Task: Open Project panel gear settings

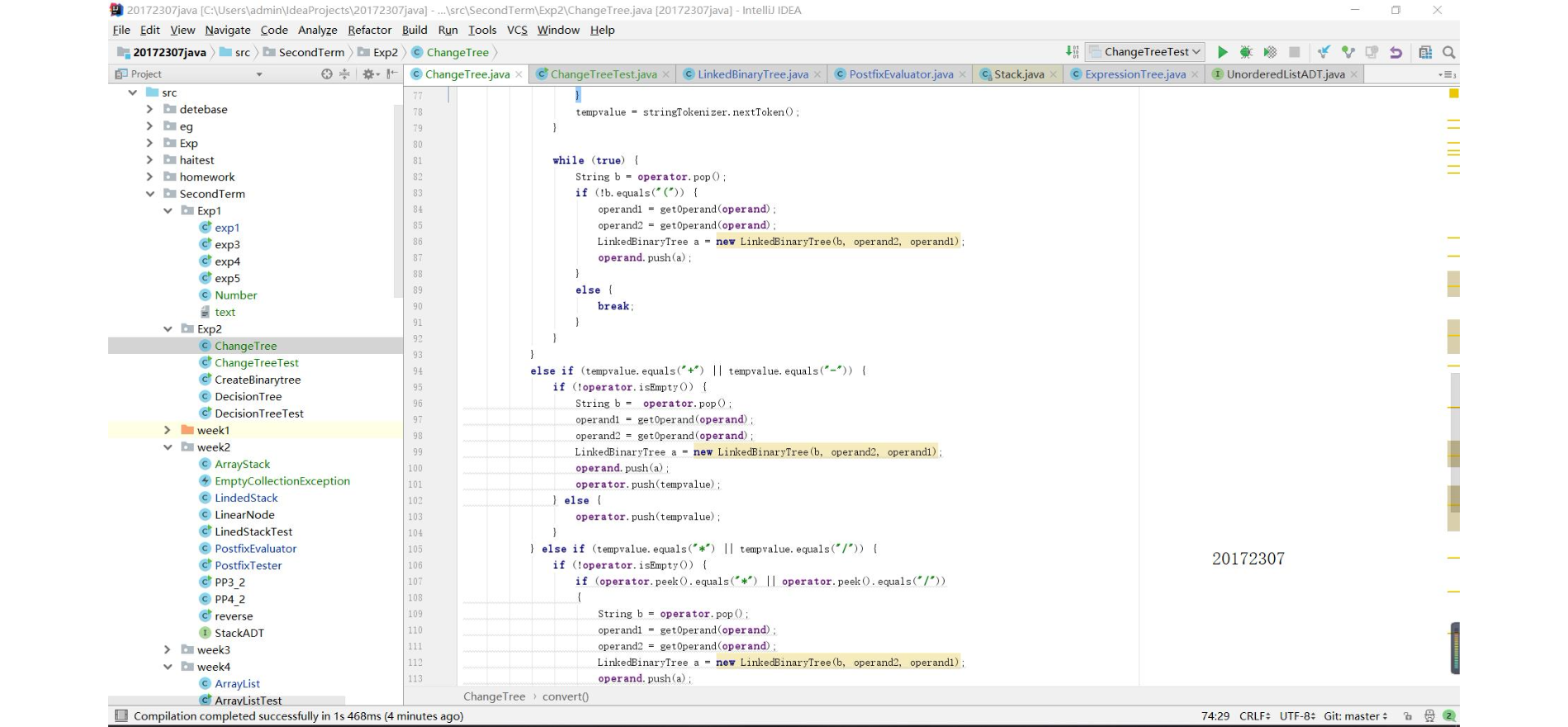Action: [370, 74]
